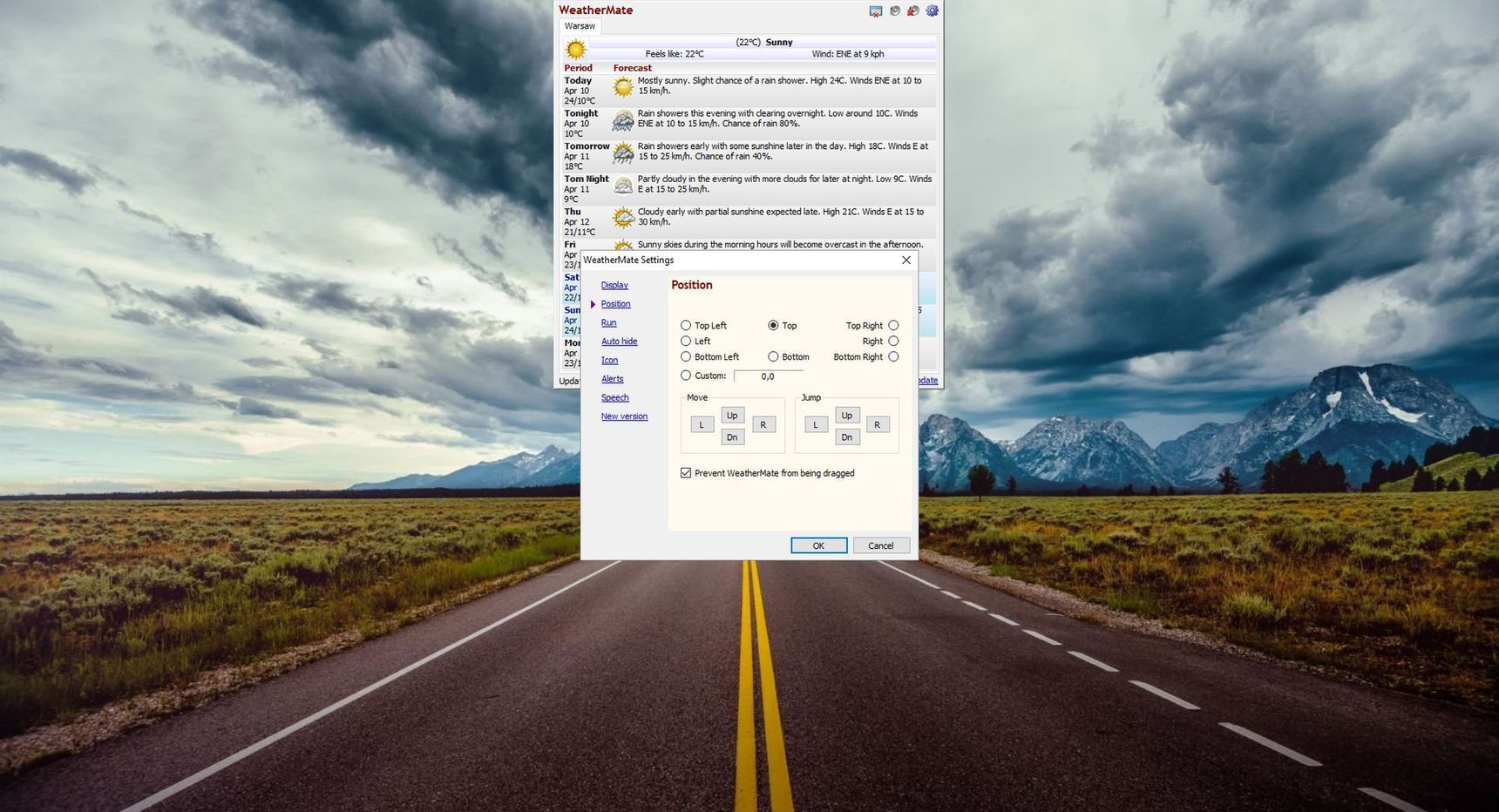Click the Custom coordinates field
This screenshot has width=1499, height=812.
768,376
